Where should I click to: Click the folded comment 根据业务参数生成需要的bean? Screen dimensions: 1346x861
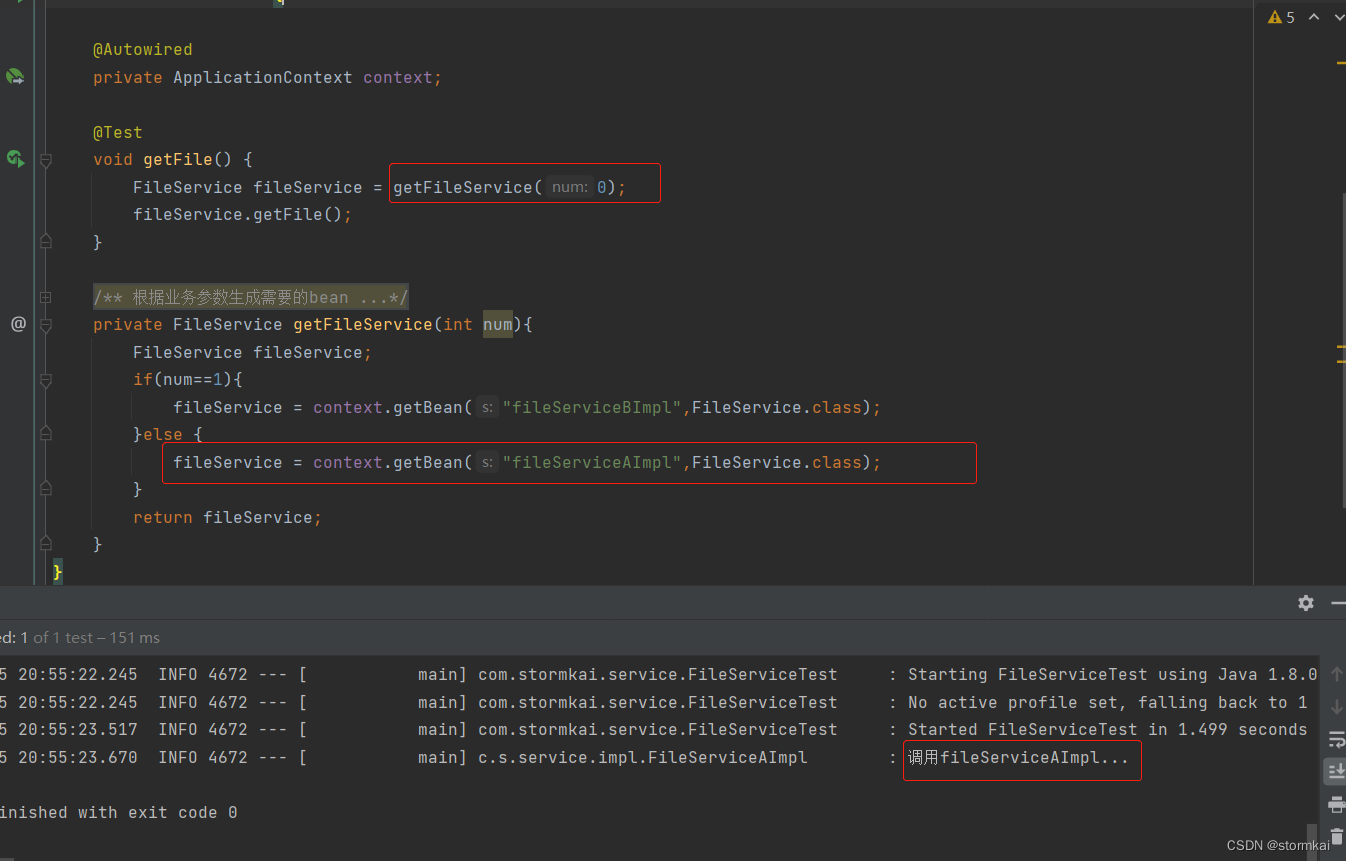[x=250, y=297]
